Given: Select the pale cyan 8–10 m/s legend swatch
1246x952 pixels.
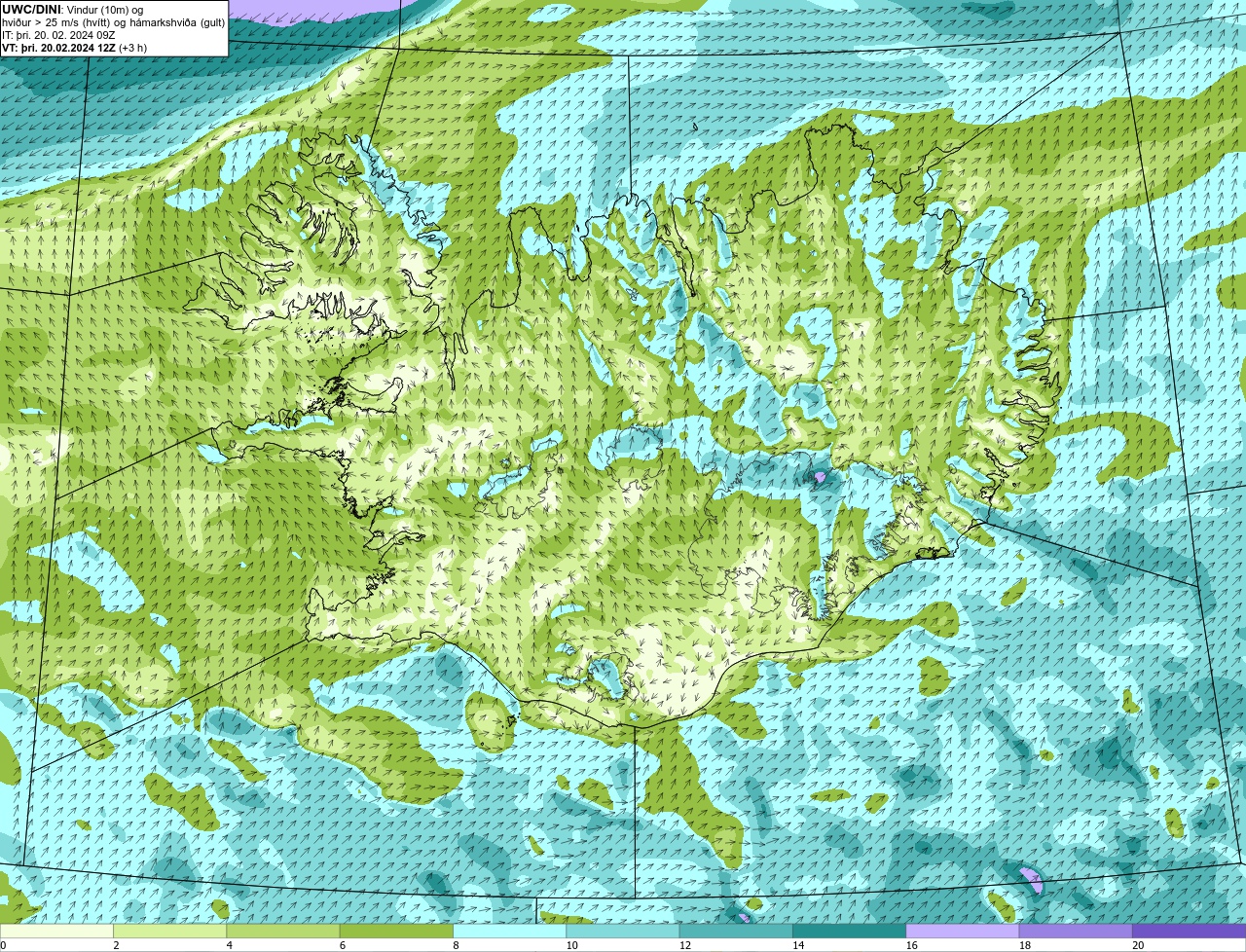Looking at the screenshot, I should coord(509,931).
